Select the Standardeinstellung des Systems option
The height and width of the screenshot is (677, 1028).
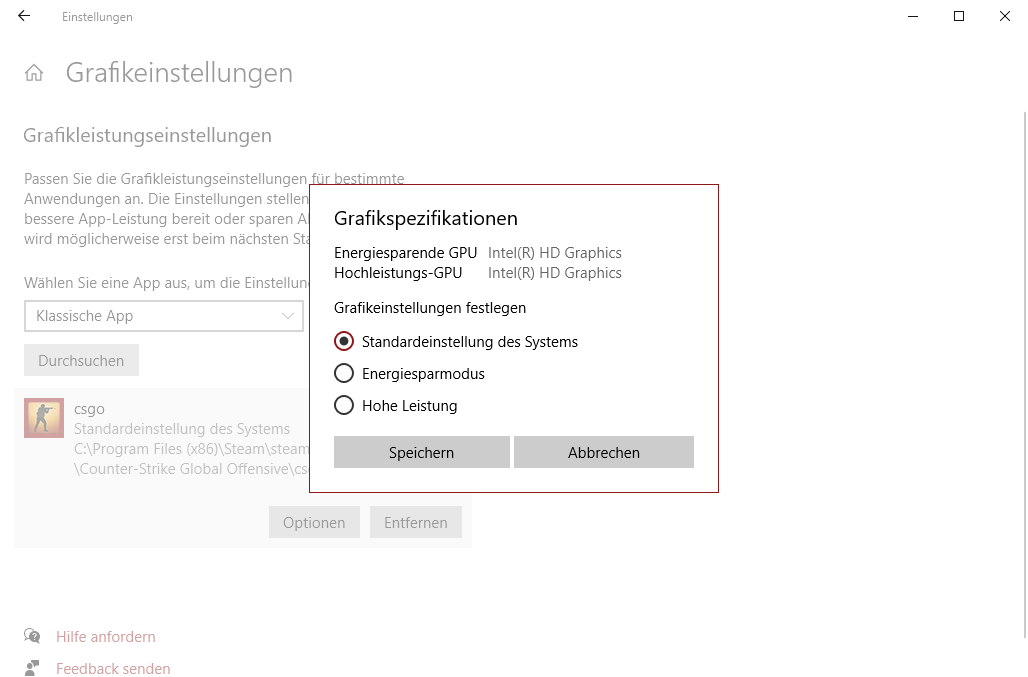344,341
